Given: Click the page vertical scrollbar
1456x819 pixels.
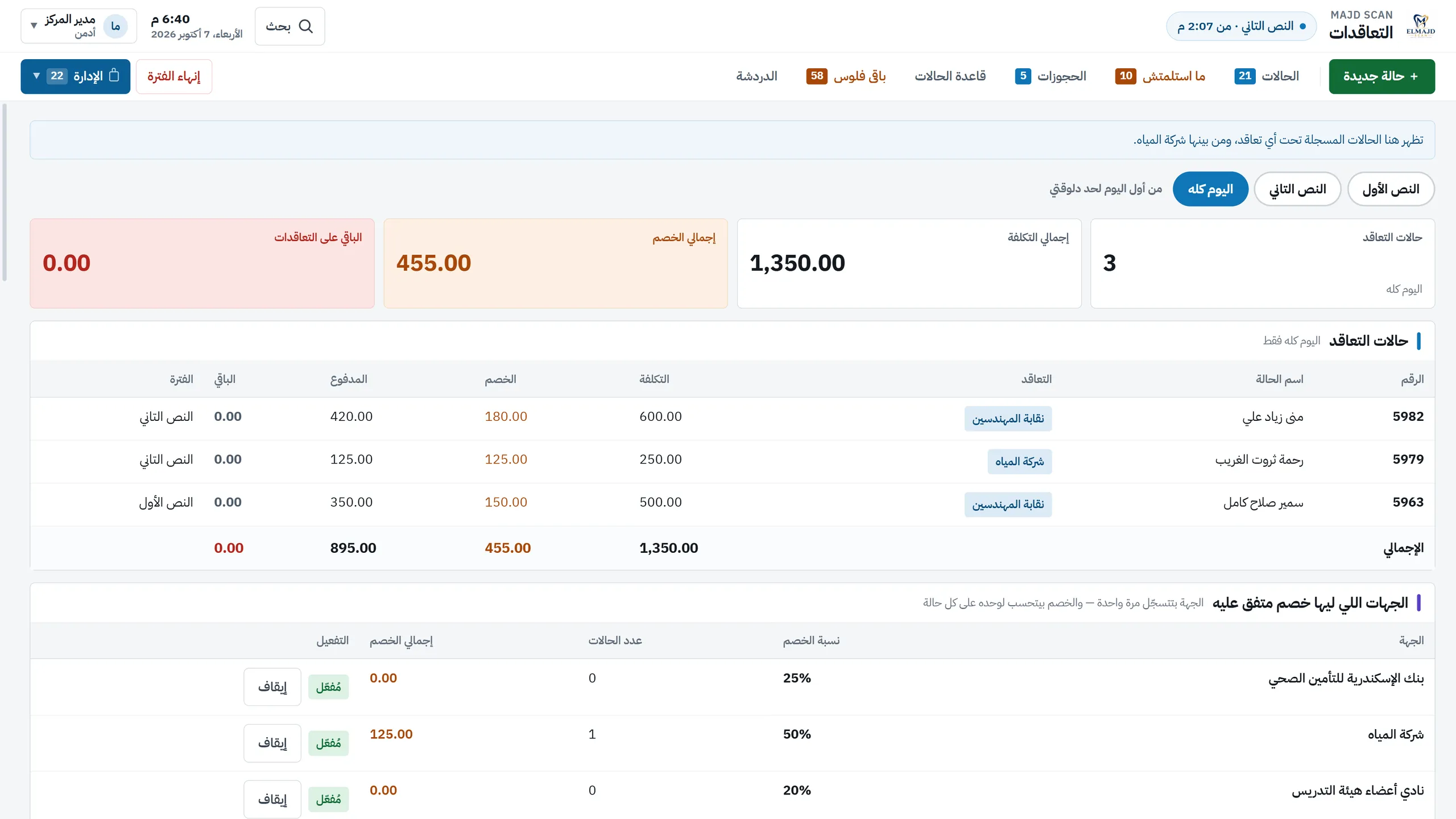Looking at the screenshot, I should click(5, 192).
